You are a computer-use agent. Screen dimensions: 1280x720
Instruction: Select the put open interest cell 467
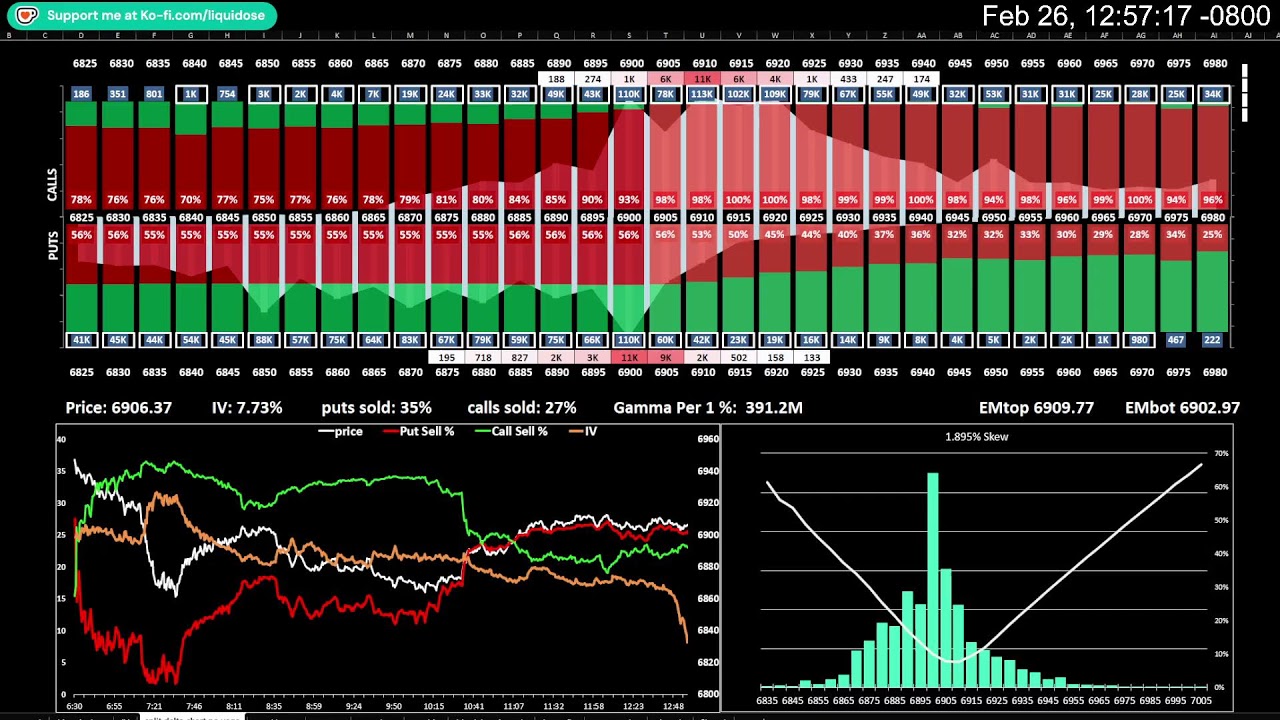[x=1176, y=340]
